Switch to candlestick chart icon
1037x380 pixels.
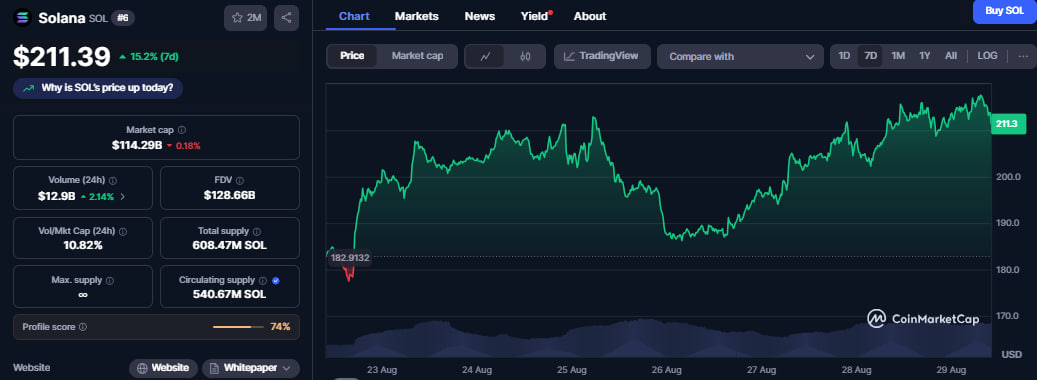(525, 57)
